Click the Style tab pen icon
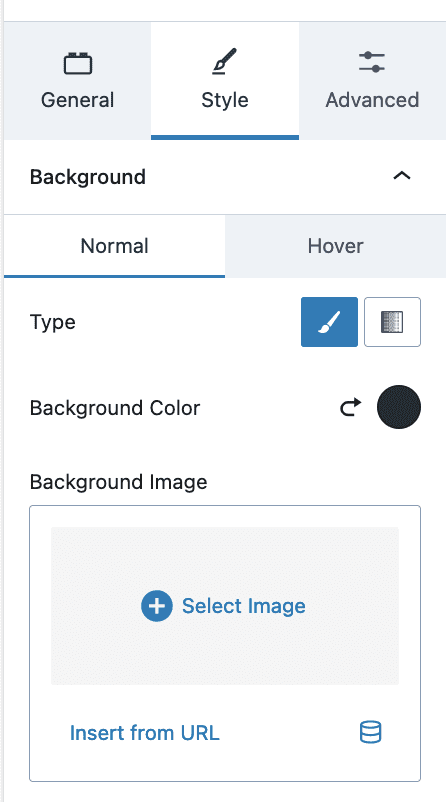Screen dimensions: 446x802 pyautogui.click(x=225, y=61)
